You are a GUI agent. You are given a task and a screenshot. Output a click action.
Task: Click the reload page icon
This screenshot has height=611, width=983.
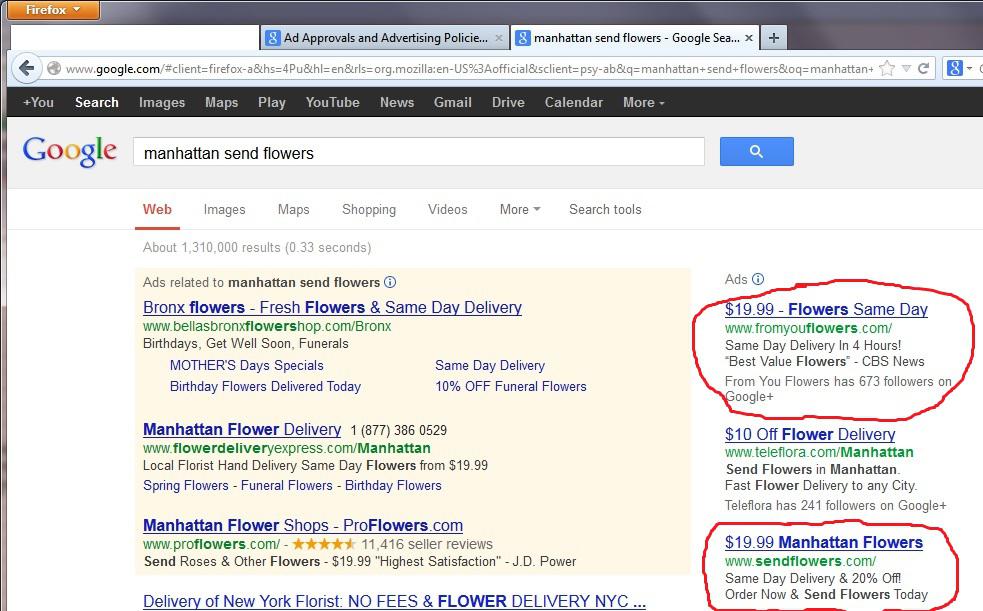point(923,68)
